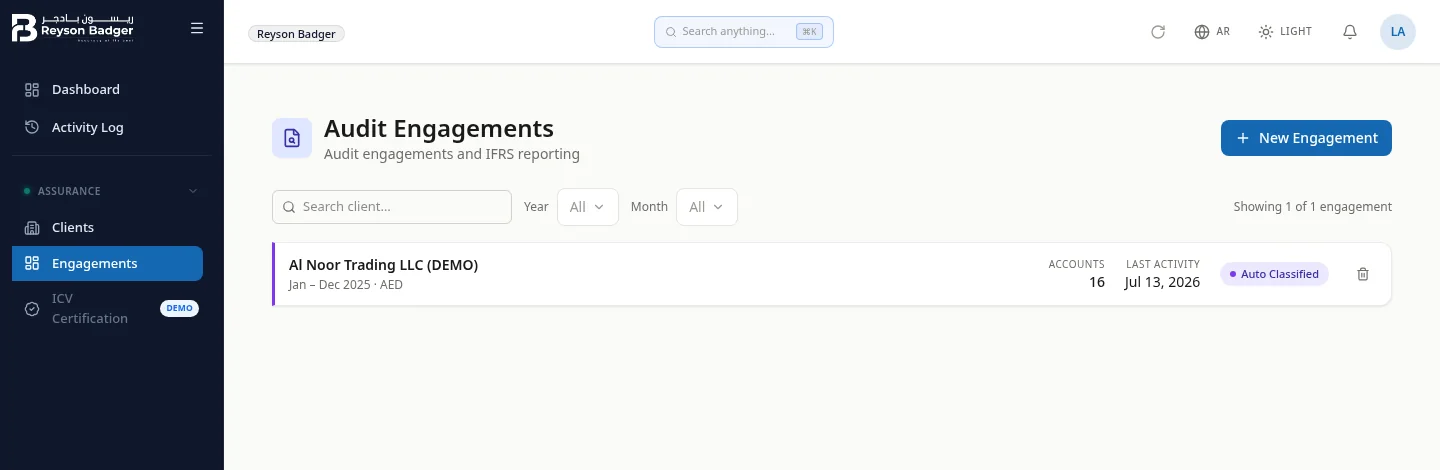This screenshot has height=470, width=1440.
Task: Focus the Search anything field
Action: point(743,31)
